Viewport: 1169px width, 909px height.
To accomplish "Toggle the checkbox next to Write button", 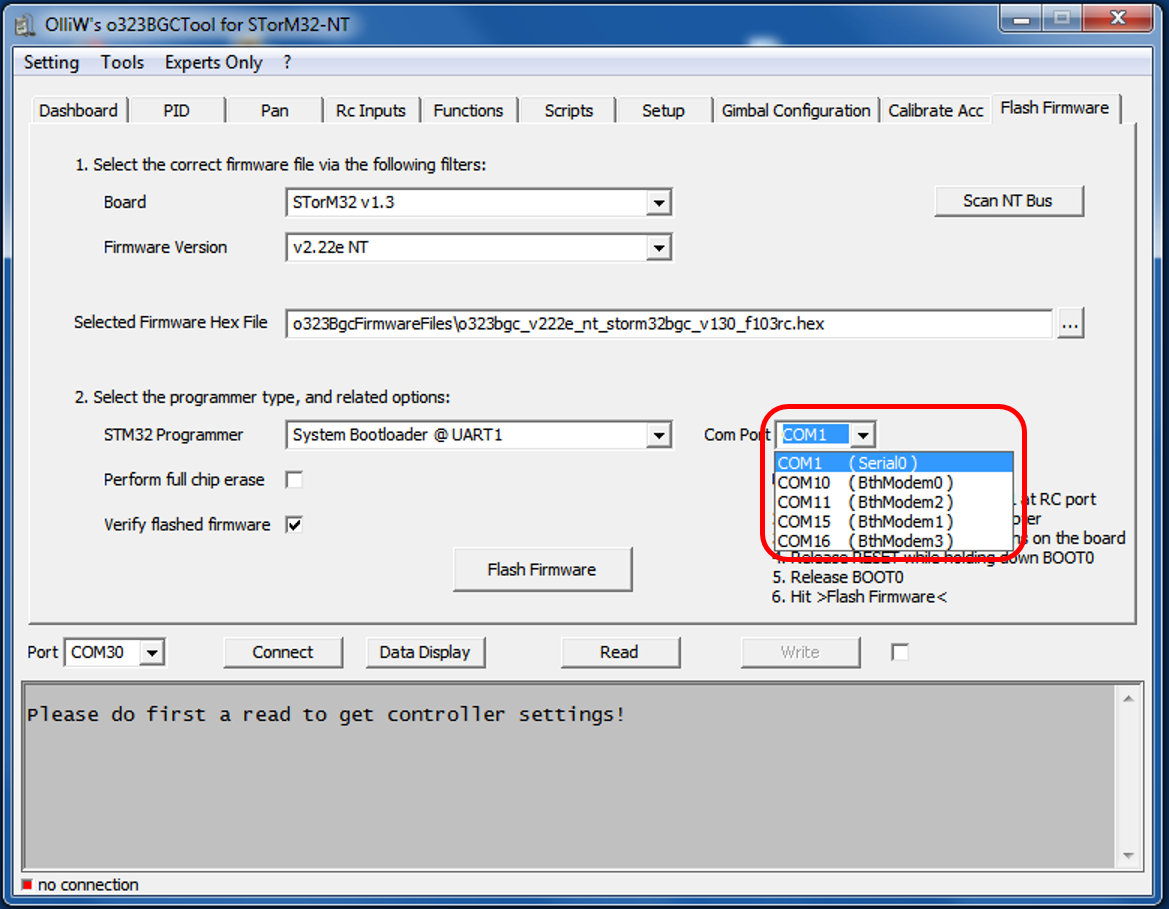I will [900, 652].
